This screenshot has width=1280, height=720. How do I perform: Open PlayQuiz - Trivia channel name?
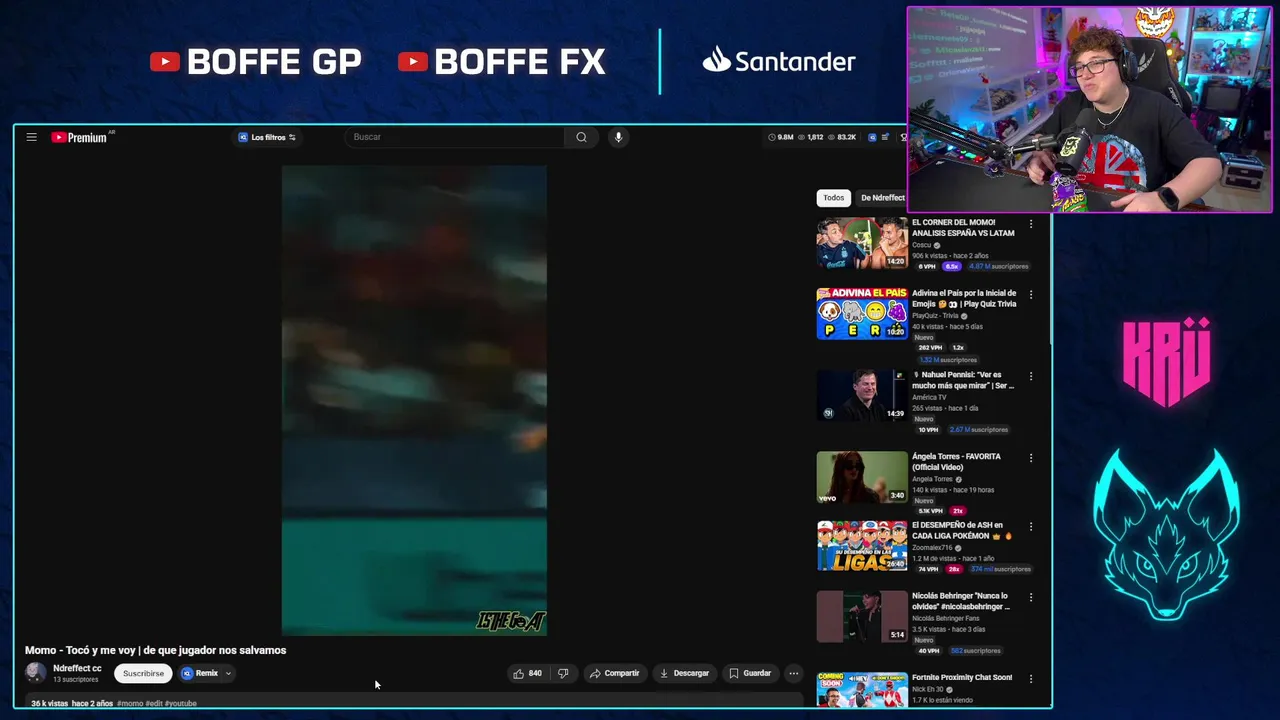pyautogui.click(x=934, y=315)
